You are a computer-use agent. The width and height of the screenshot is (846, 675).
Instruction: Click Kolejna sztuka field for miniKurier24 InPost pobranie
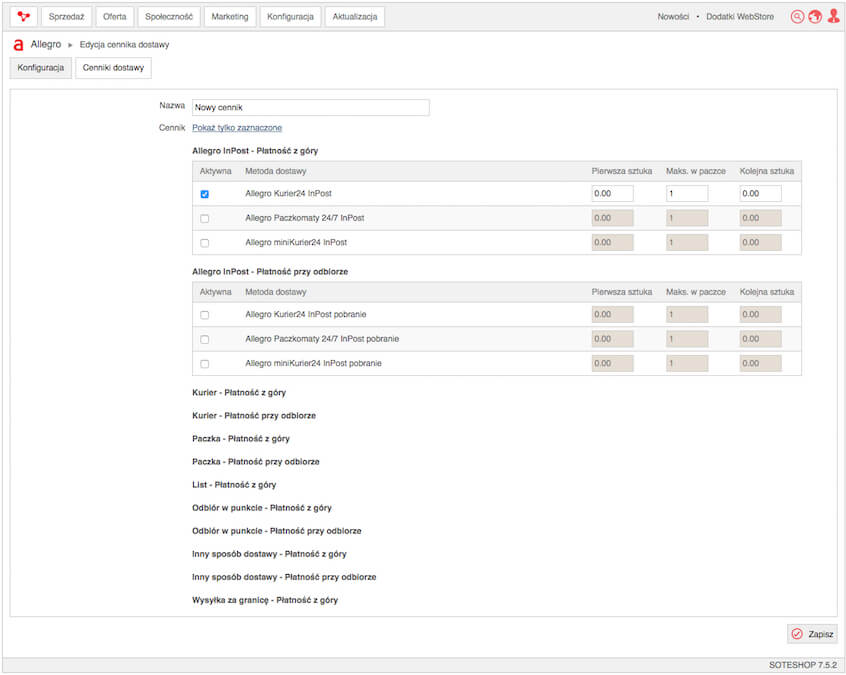(x=760, y=364)
